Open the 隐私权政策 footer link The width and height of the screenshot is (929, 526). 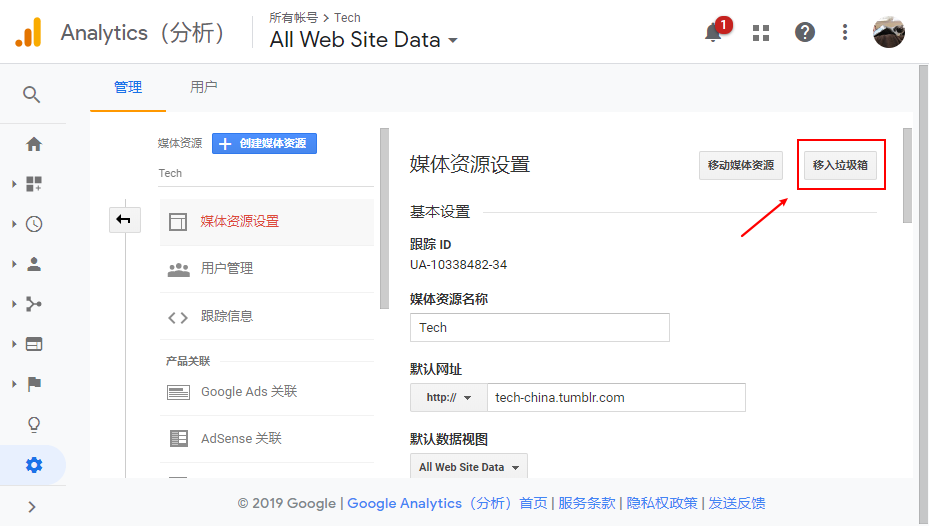[x=662, y=503]
